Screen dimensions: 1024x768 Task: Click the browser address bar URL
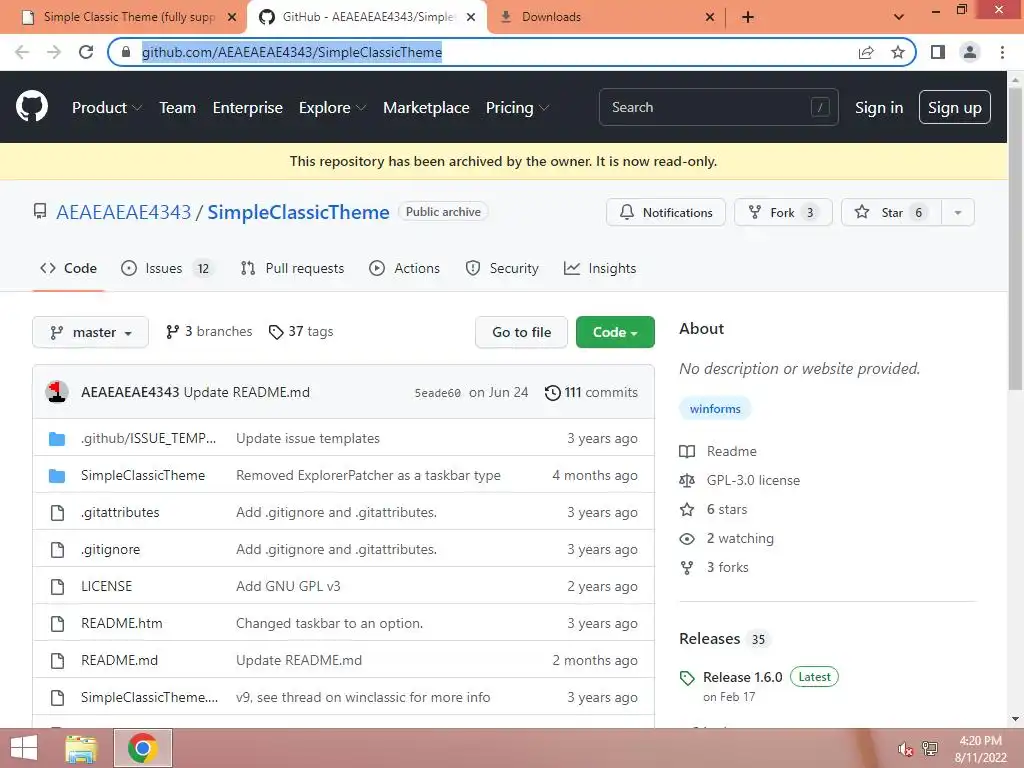click(292, 52)
